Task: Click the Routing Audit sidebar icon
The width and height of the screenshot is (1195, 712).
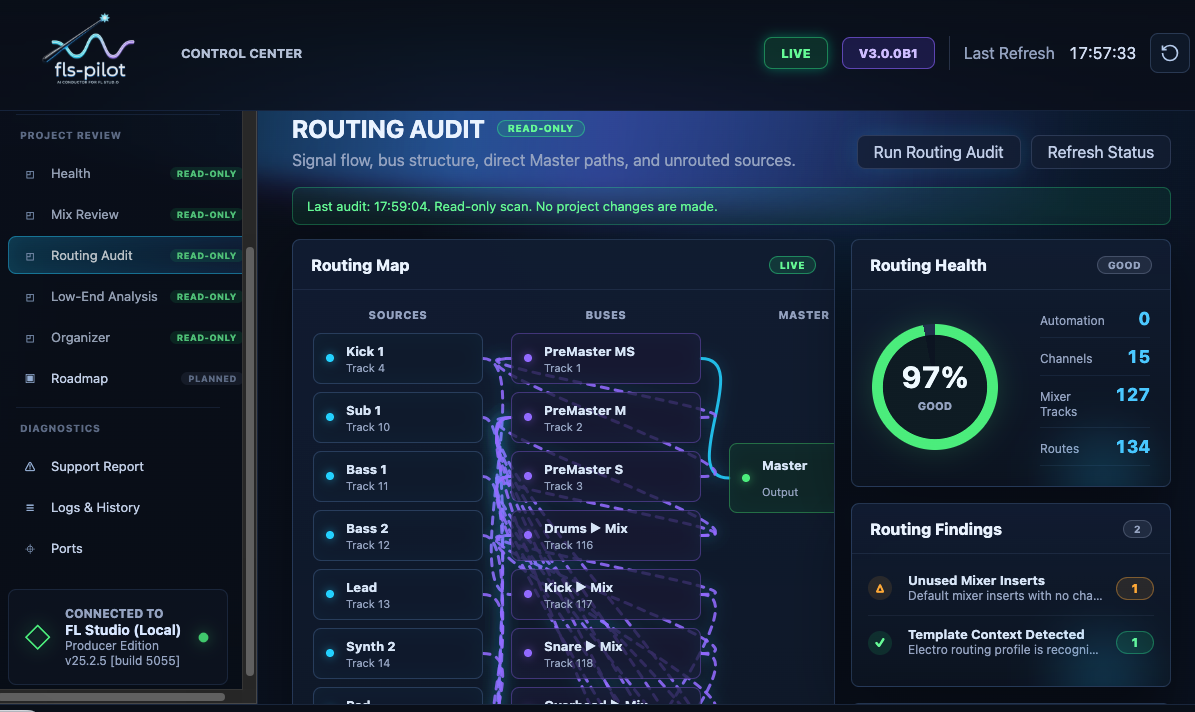Action: 30,257
